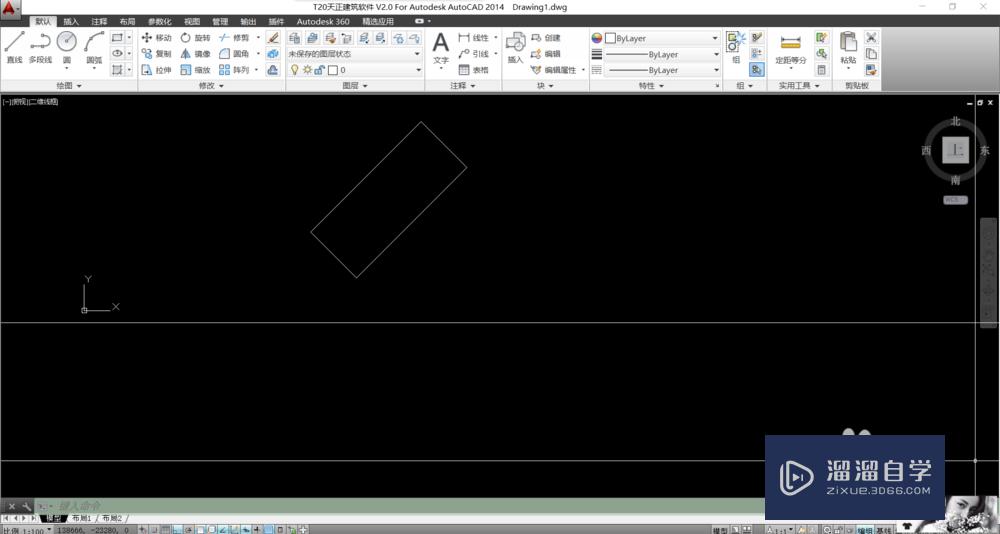Click the viewport label [-][俯视][二维线框]
The width and height of the screenshot is (1000, 534).
pyautogui.click(x=31, y=101)
